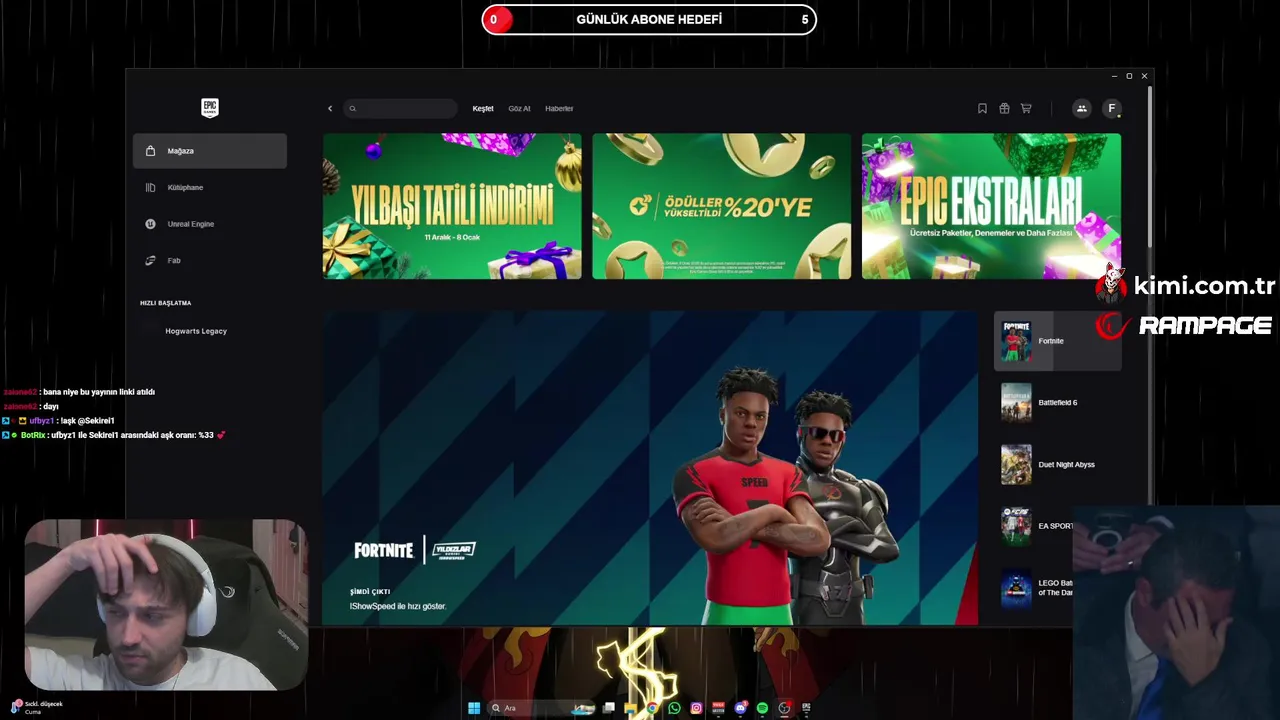Open Instagram from the taskbar
The width and height of the screenshot is (1280, 720).
click(x=696, y=708)
